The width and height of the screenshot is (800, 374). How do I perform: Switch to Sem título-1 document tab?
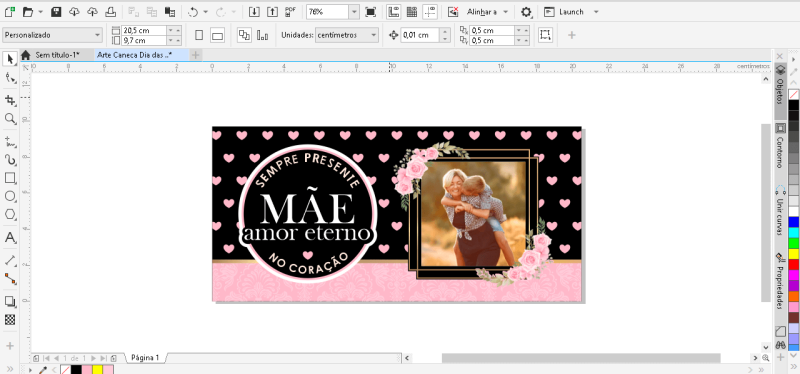point(57,55)
